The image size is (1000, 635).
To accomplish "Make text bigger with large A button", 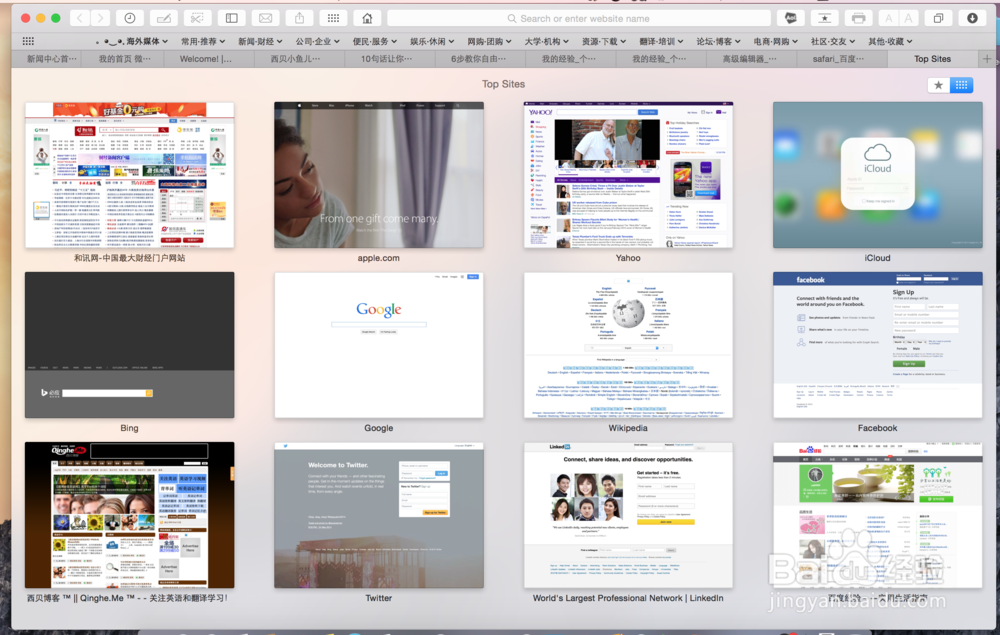I will pos(908,18).
